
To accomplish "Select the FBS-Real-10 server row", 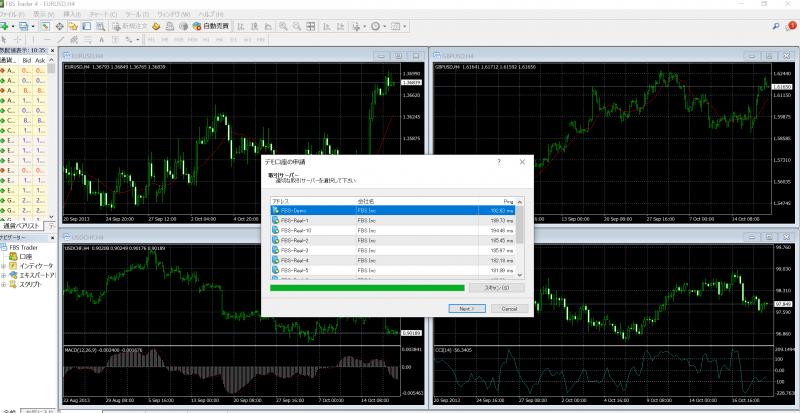I will pos(392,230).
